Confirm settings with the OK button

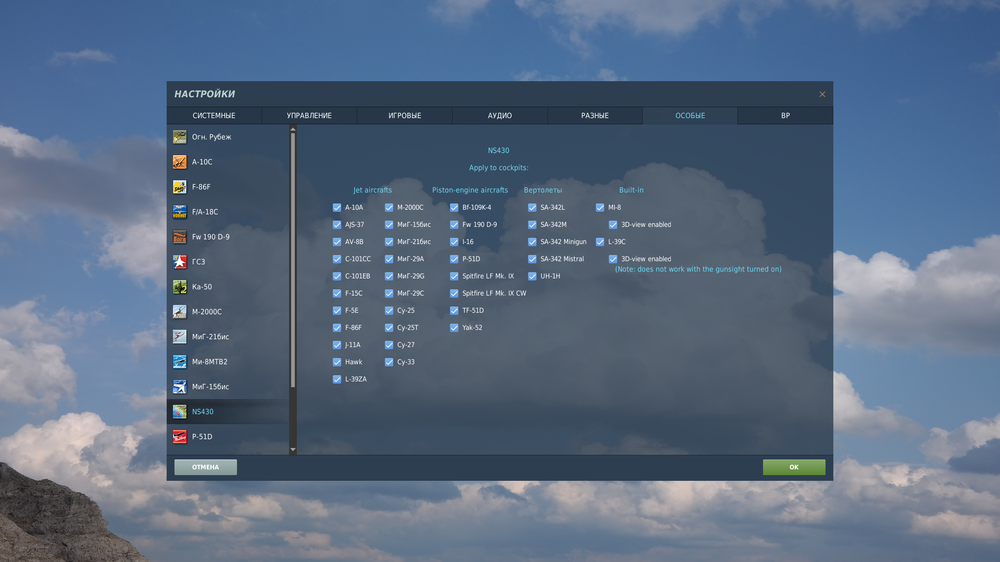coord(794,467)
